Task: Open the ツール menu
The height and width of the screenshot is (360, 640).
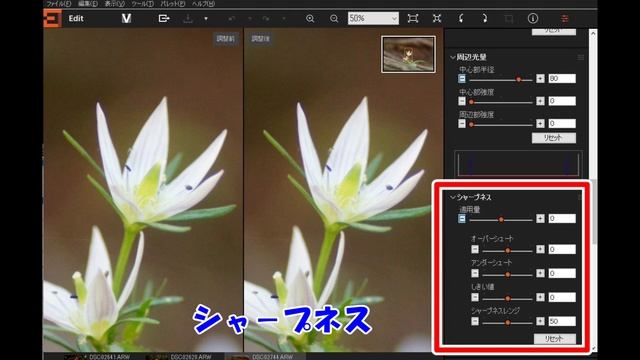Action: pyautogui.click(x=142, y=4)
